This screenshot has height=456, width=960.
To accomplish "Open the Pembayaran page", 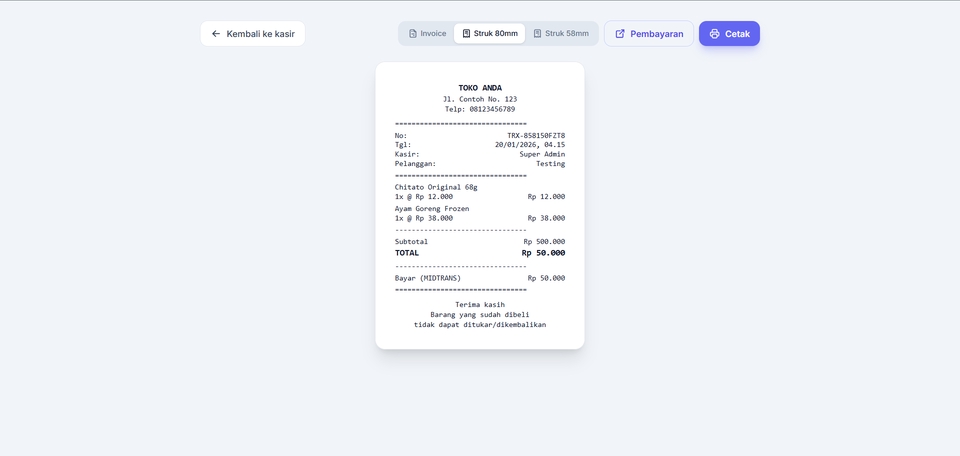I will (649, 34).
